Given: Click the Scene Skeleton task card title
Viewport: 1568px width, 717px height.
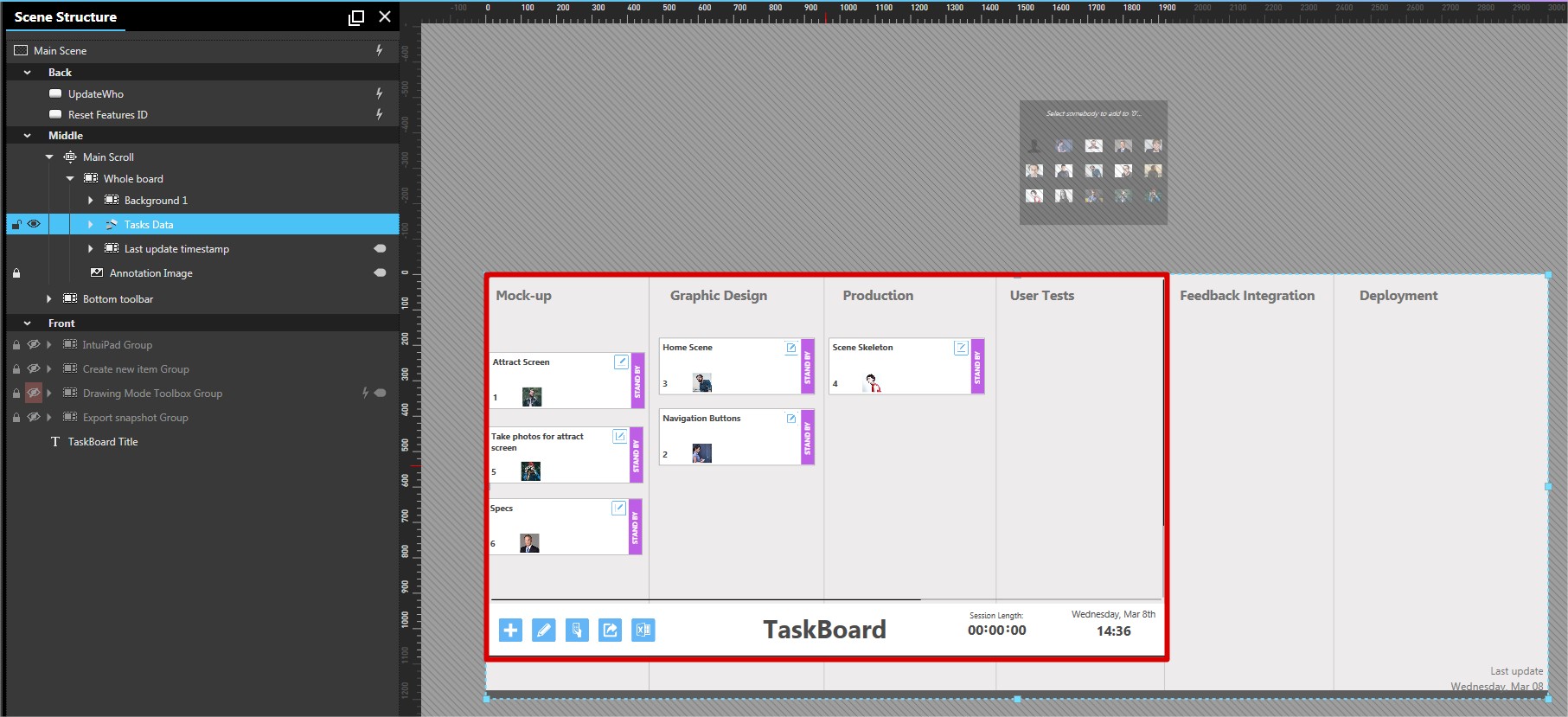Looking at the screenshot, I should [x=862, y=348].
